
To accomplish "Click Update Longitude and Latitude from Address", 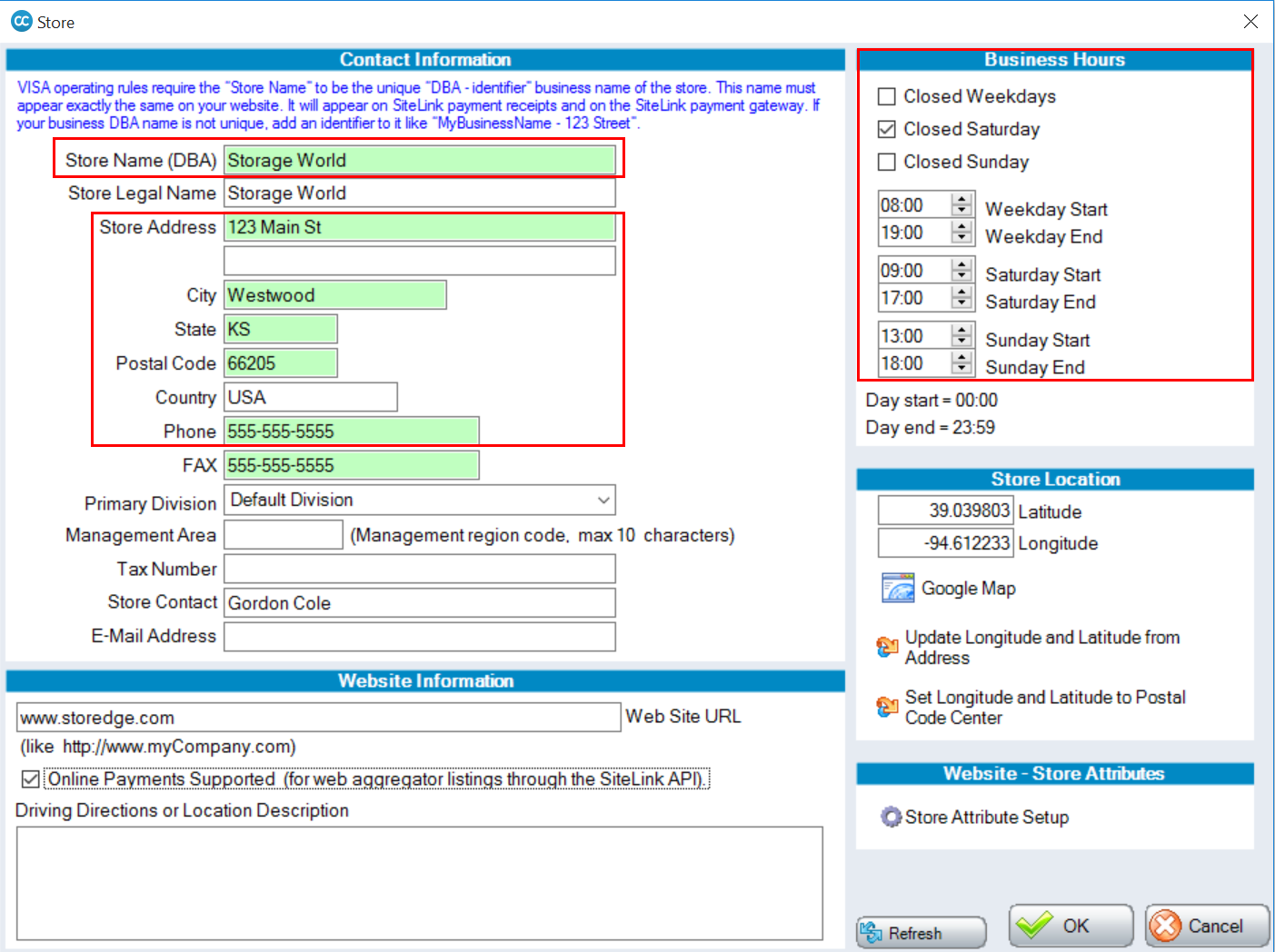I will point(1042,648).
